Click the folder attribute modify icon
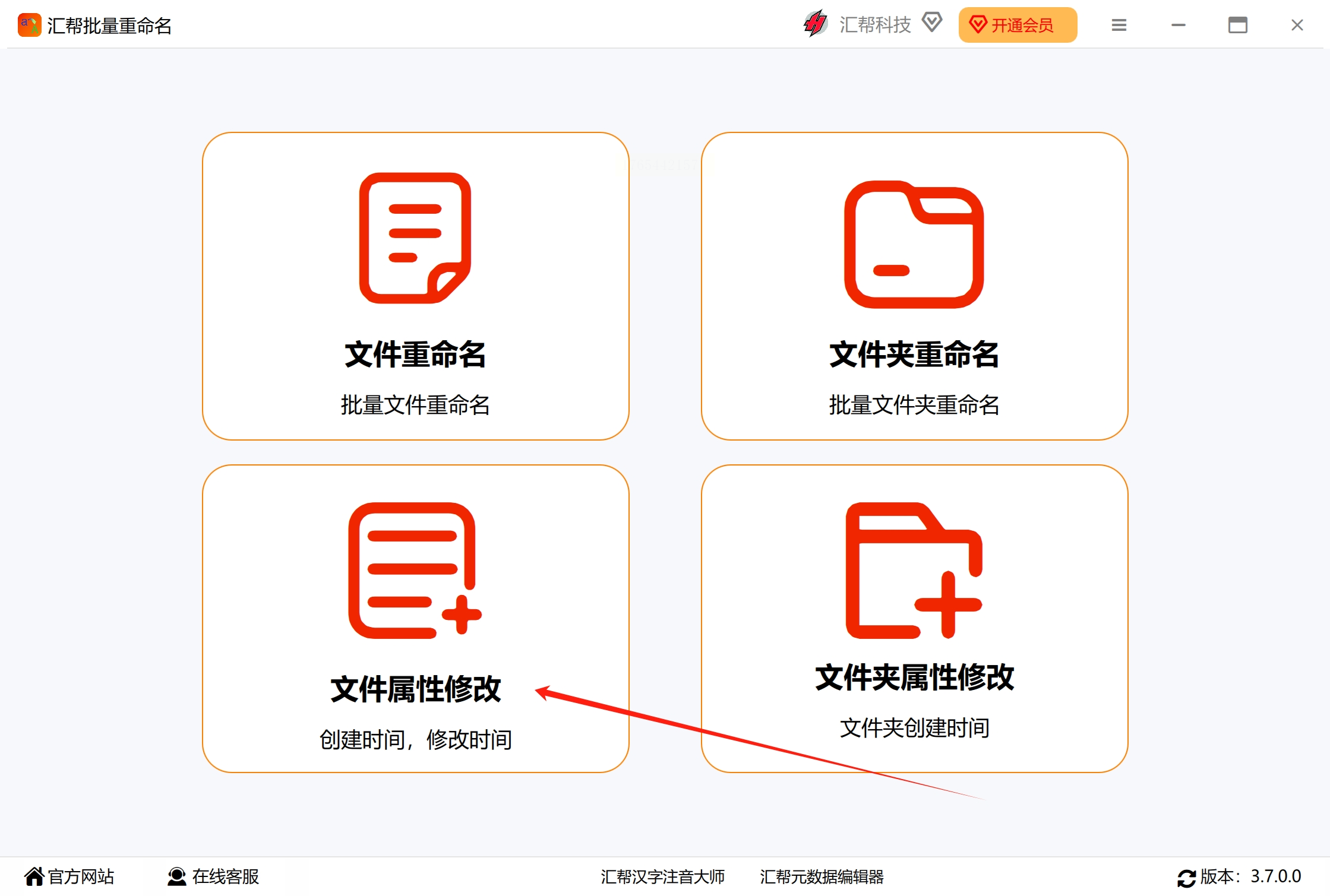 [x=914, y=571]
